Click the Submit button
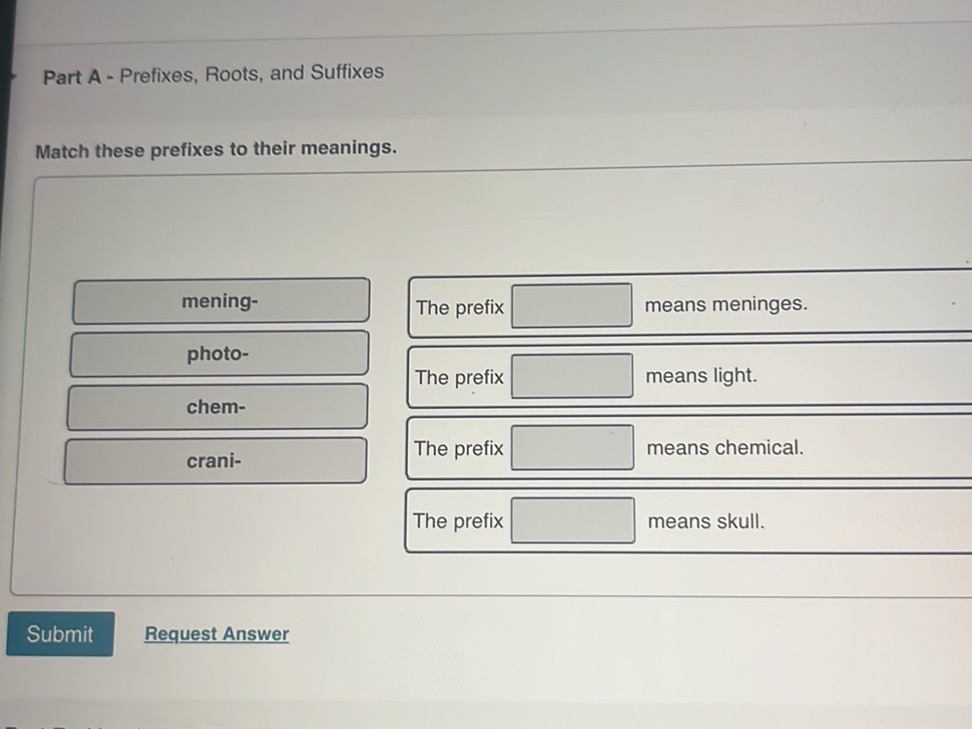The image size is (972, 729). click(60, 634)
